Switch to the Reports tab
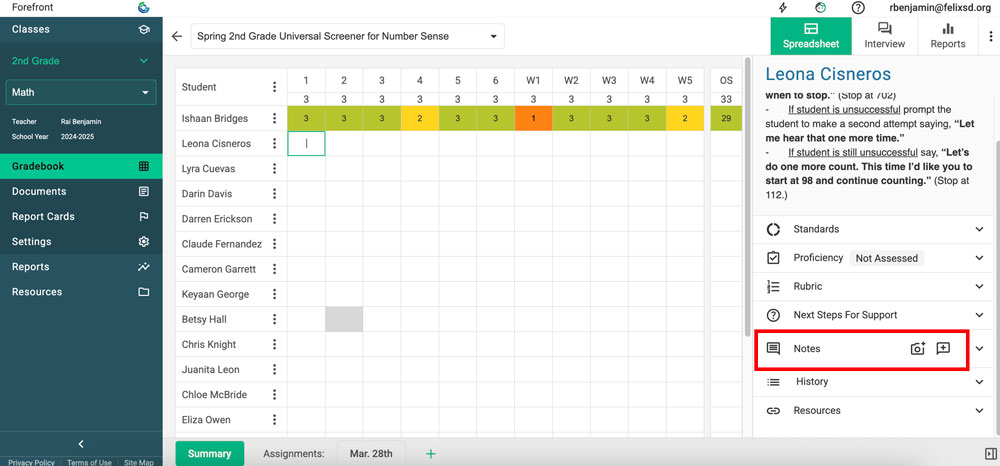Image resolution: width=1000 pixels, height=466 pixels. 947,35
